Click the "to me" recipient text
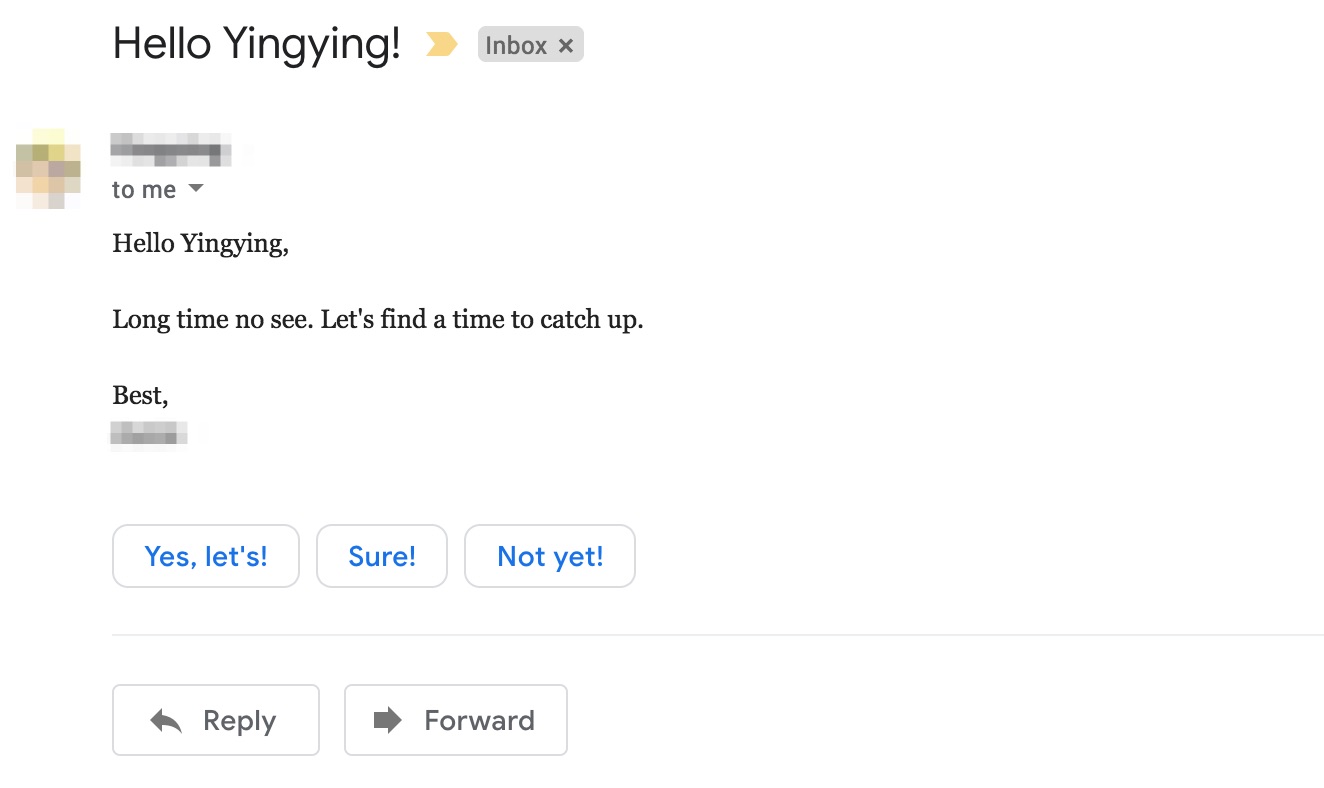 click(144, 190)
